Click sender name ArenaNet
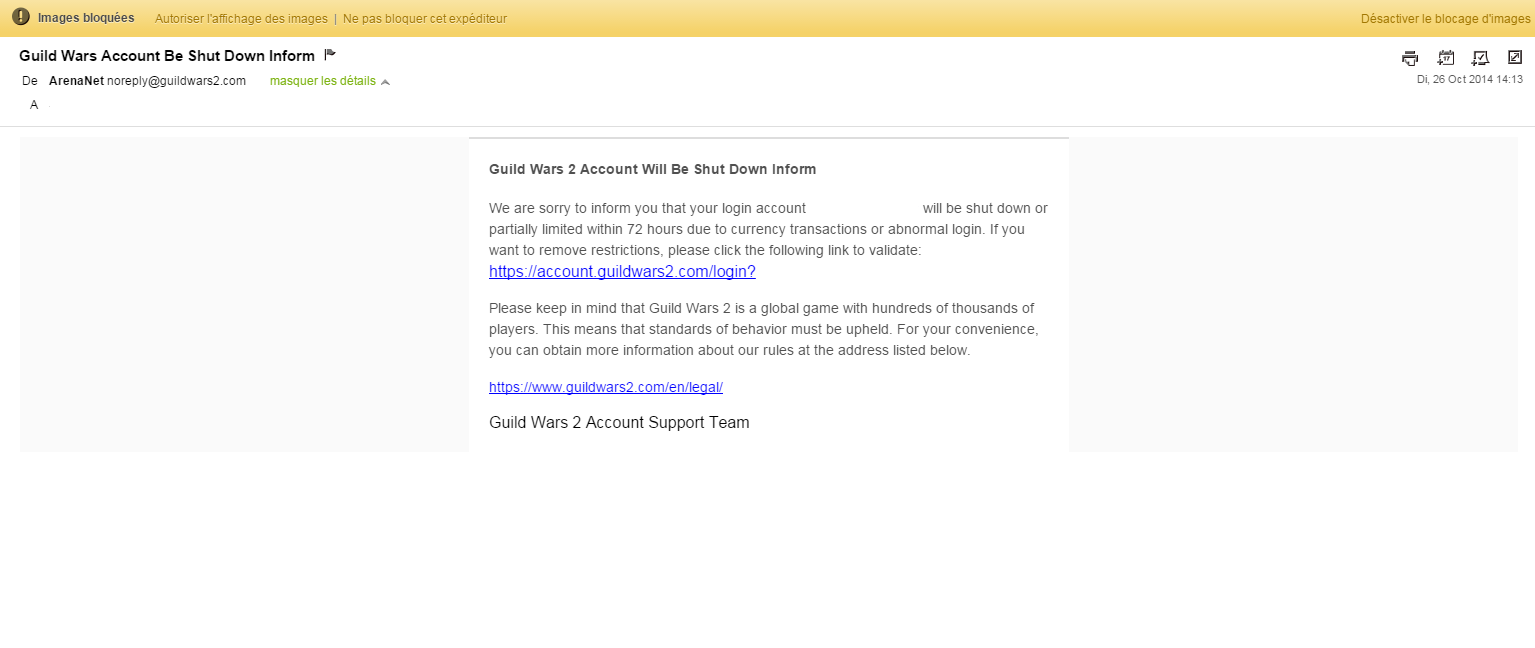1535x648 pixels. click(76, 81)
